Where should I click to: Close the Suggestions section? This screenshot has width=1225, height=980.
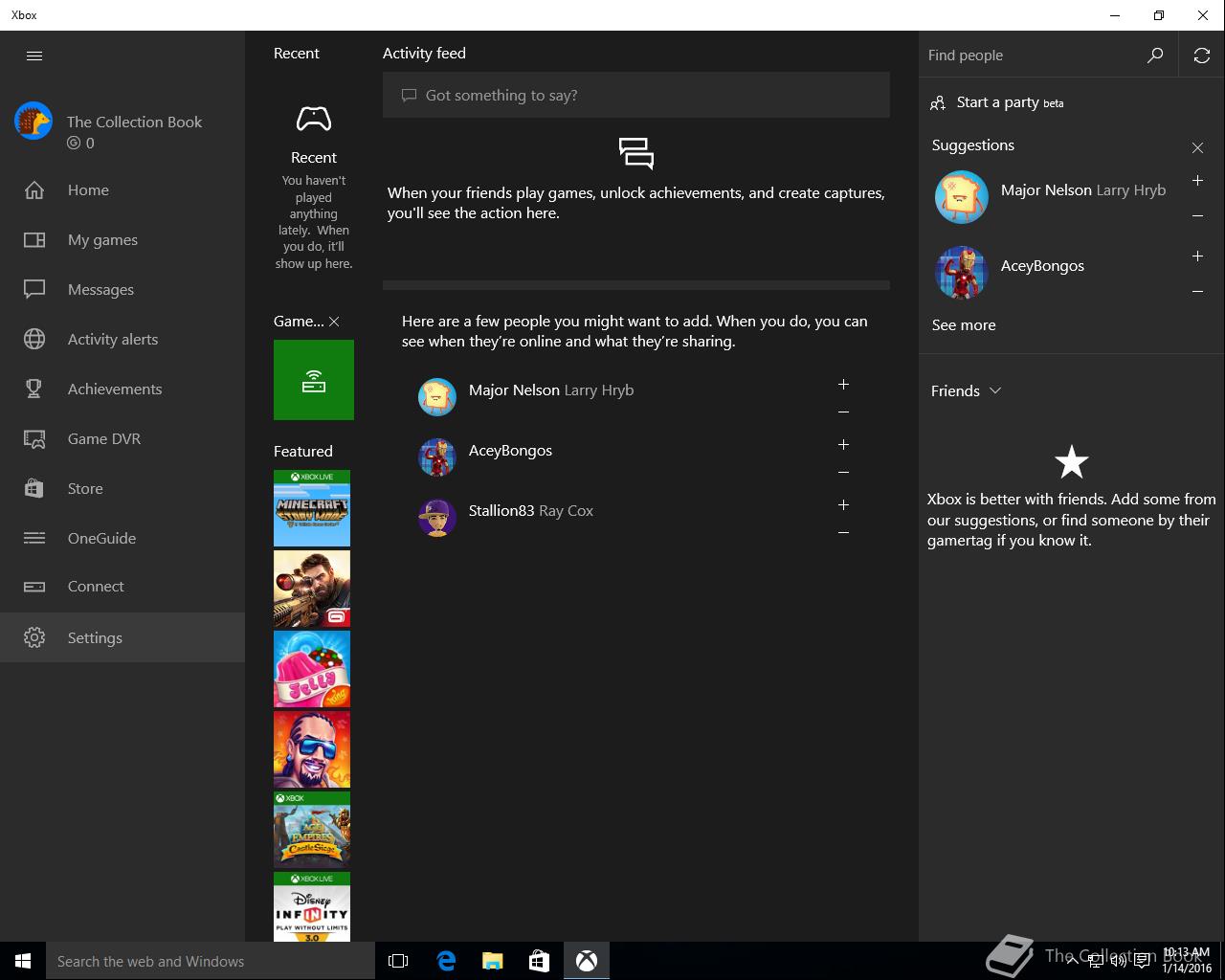(1197, 147)
